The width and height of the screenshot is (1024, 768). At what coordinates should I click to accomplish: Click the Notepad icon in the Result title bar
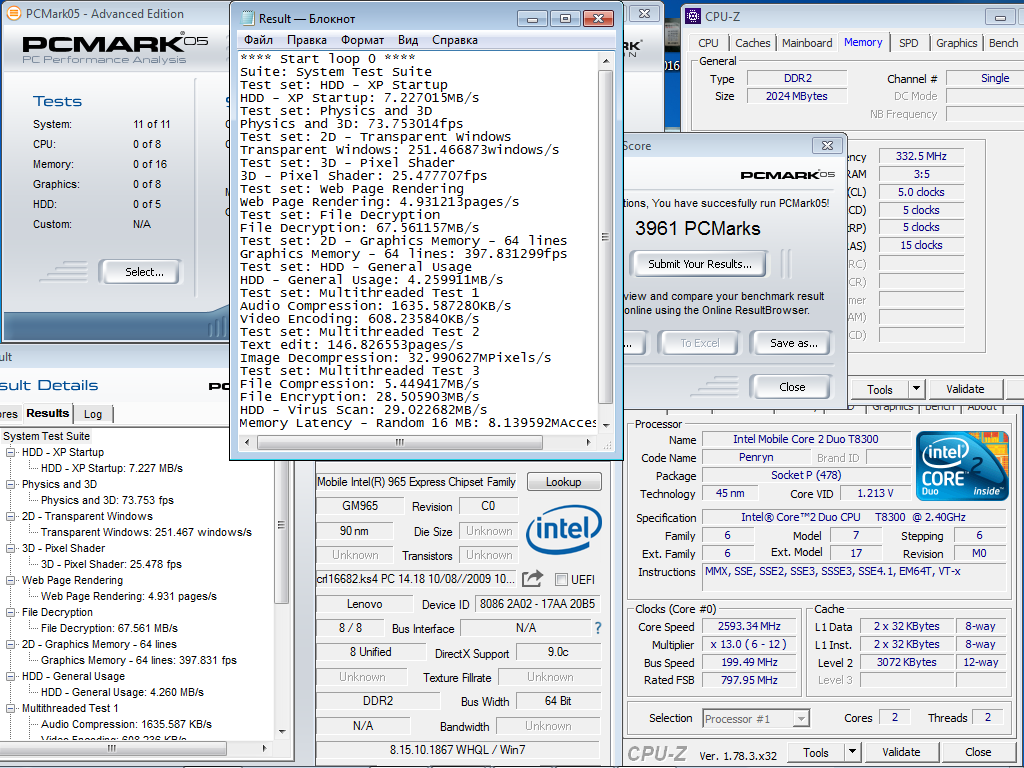tap(248, 18)
